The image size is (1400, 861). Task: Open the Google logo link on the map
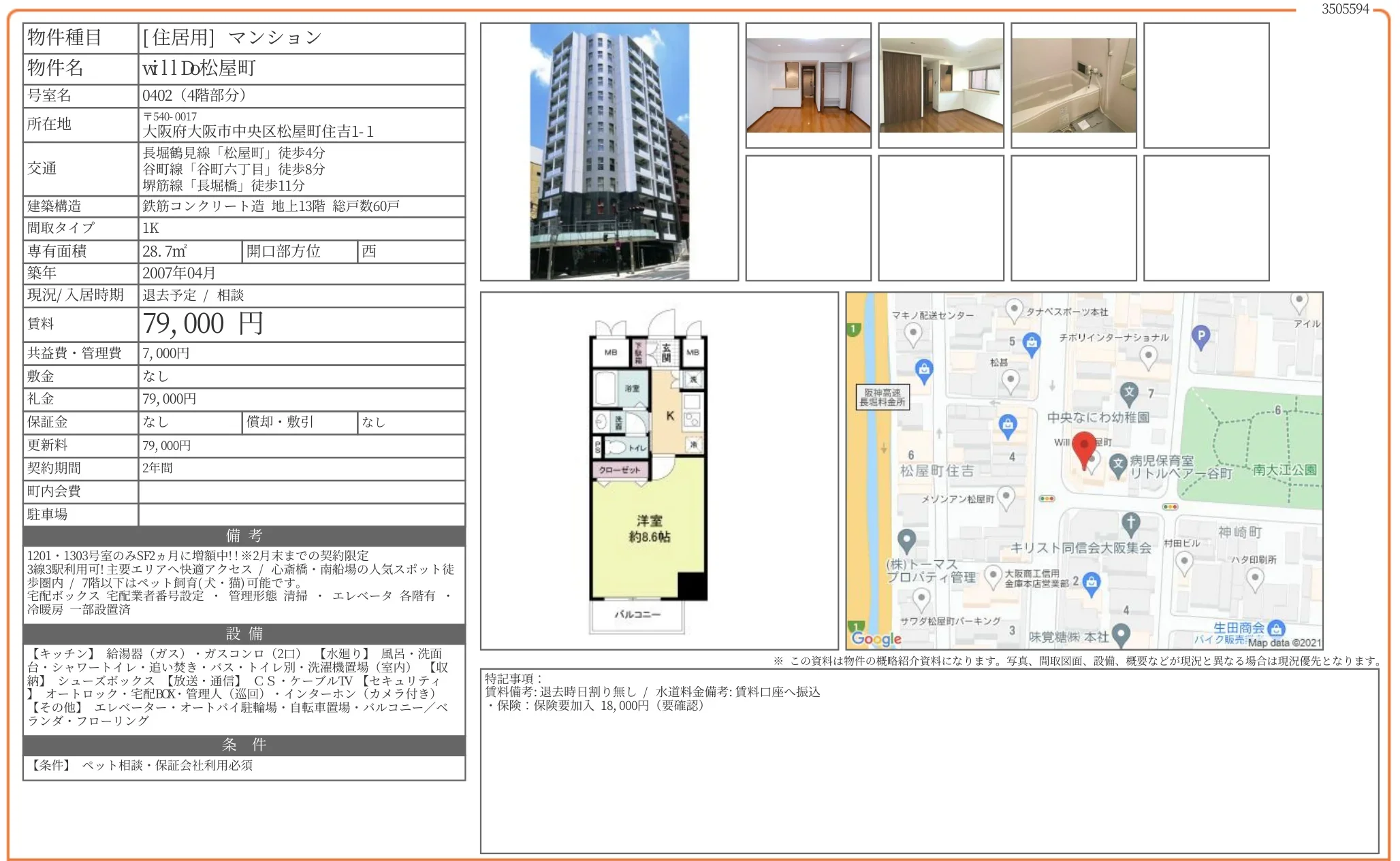point(876,639)
